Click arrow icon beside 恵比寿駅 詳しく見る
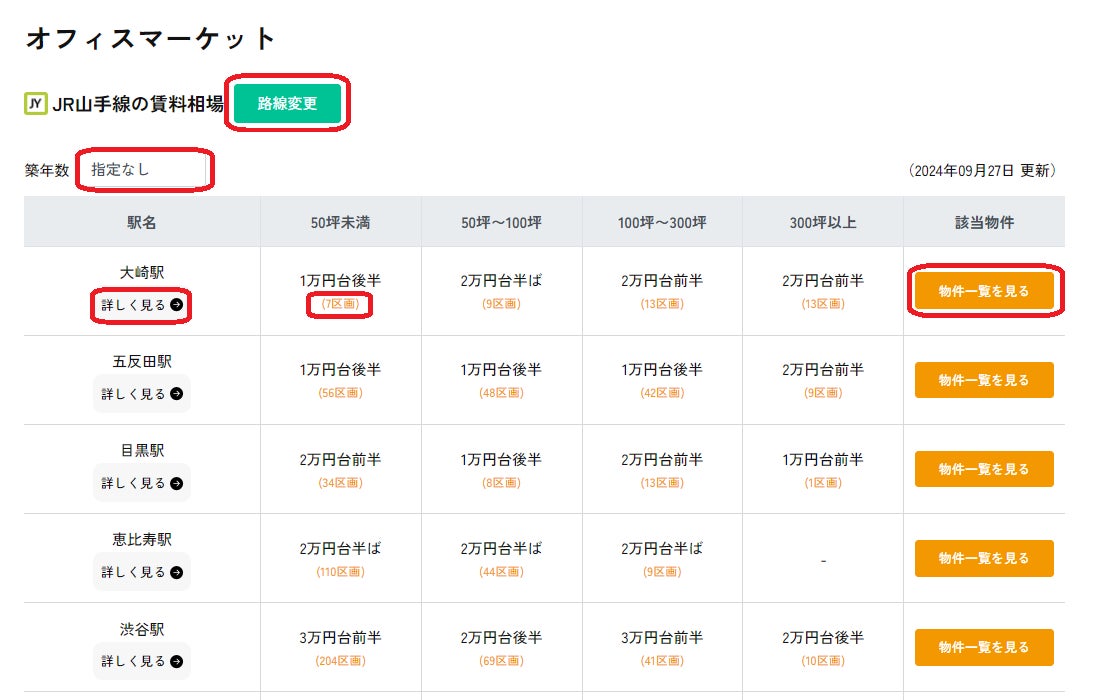The image size is (1093, 700). coord(177,572)
